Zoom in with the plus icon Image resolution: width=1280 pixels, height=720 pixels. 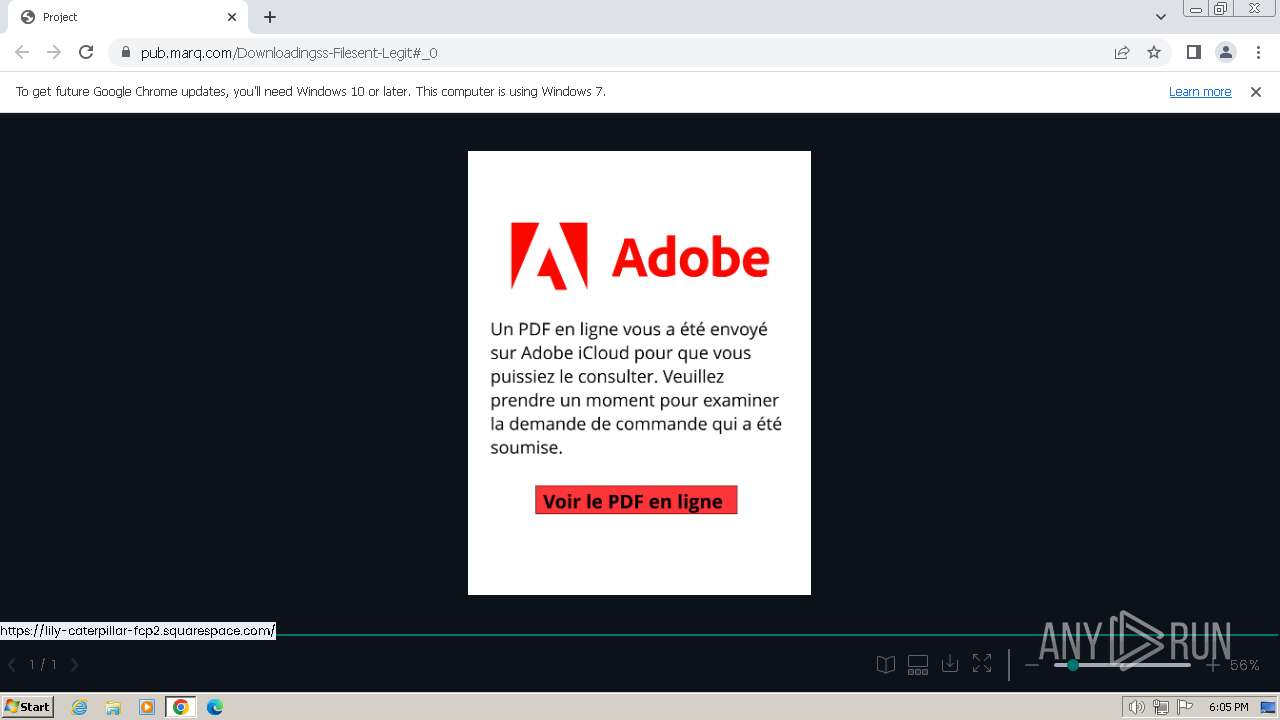pyautogui.click(x=1213, y=665)
